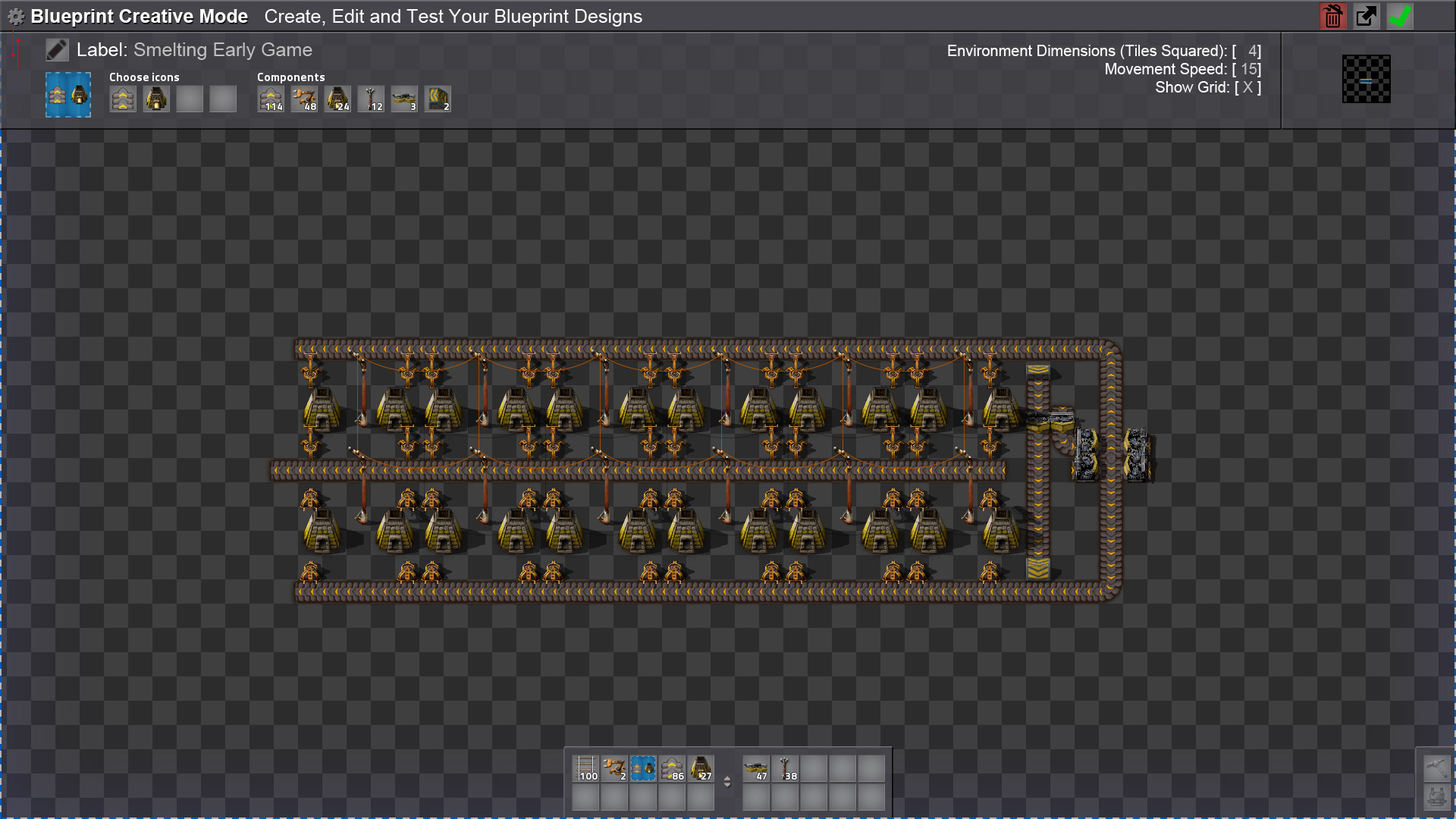Select transport belt icon under Choose icons
This screenshot has width=1456, height=819.
[123, 99]
